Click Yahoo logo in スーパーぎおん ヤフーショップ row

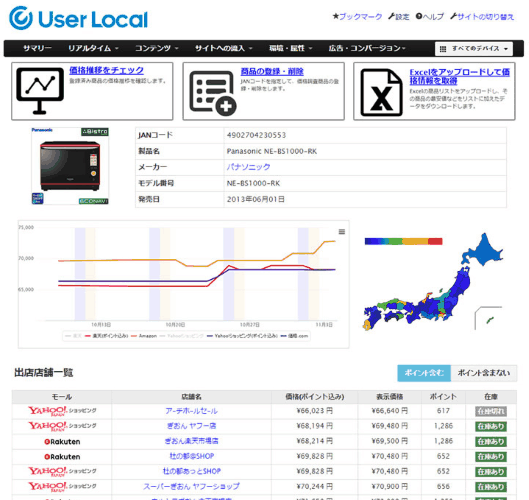point(62,486)
